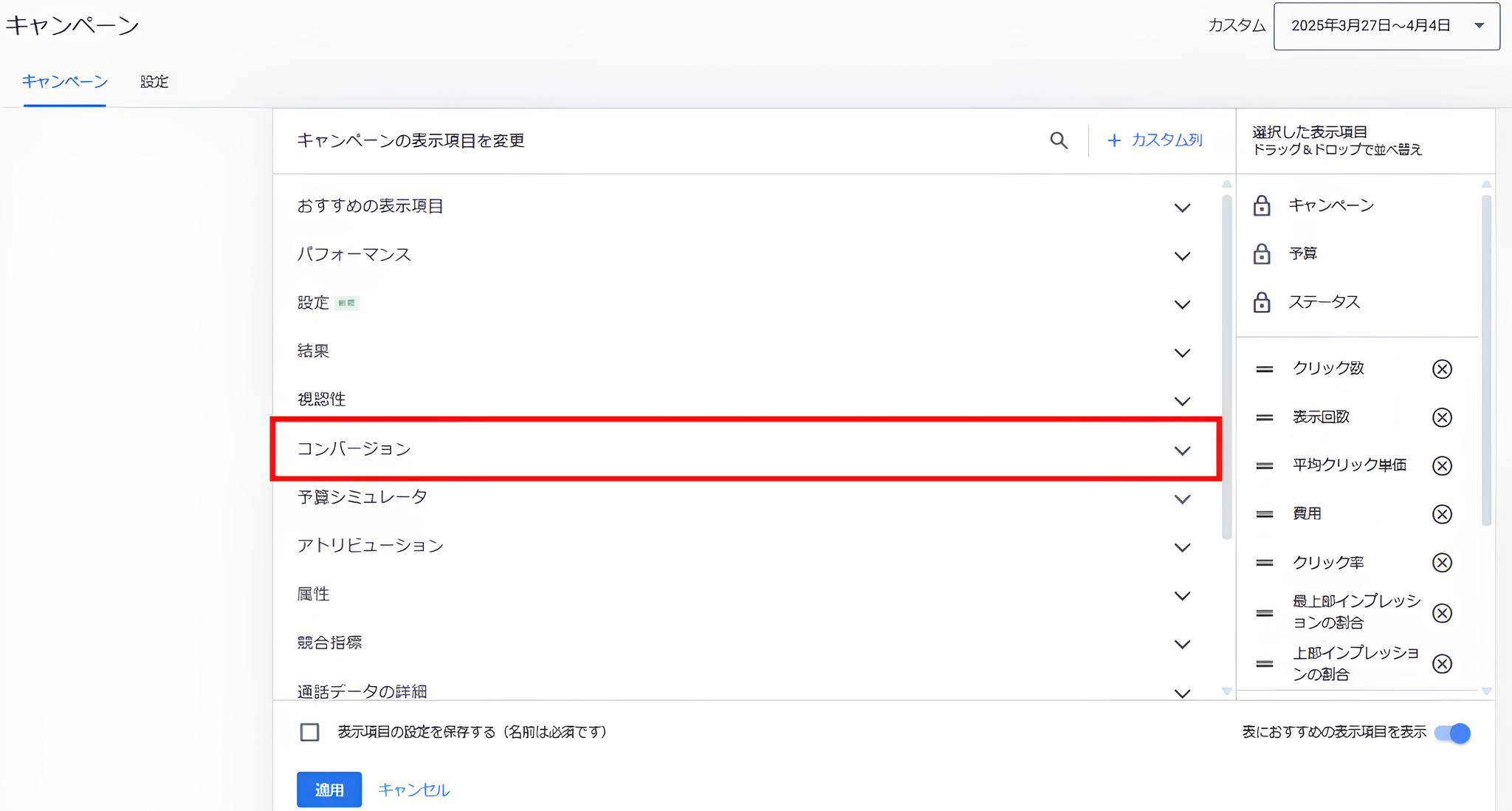Click the lock icon next to 予算
Image resolution: width=1512 pixels, height=811 pixels.
tap(1262, 253)
